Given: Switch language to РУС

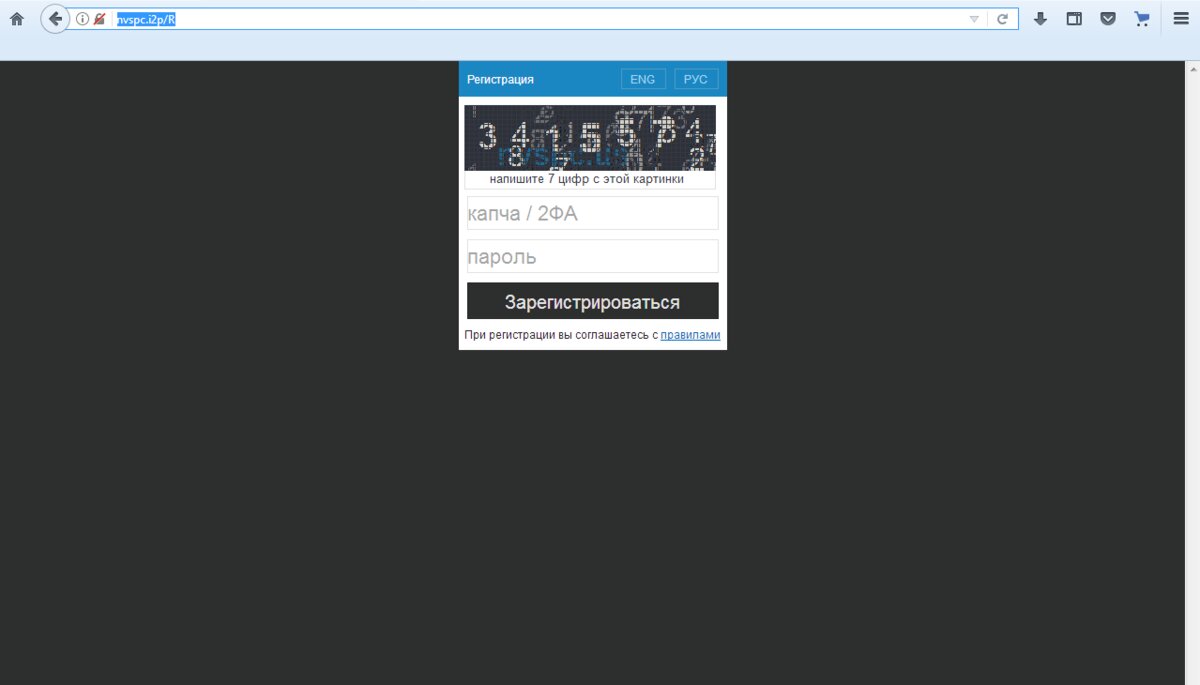Looking at the screenshot, I should click(x=696, y=79).
